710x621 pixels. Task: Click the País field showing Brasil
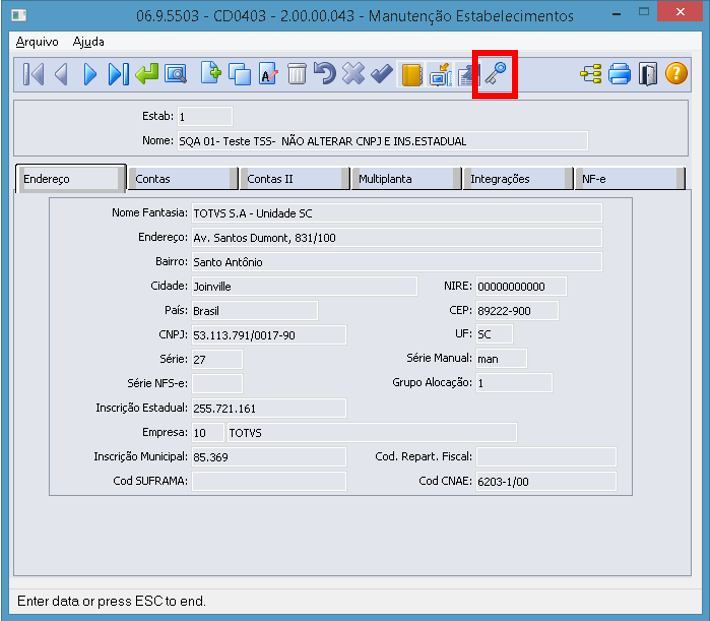[255, 311]
